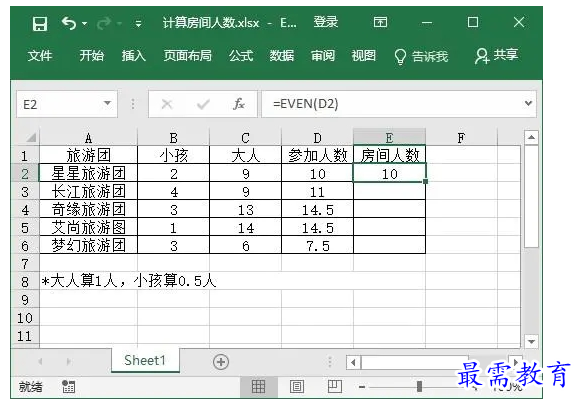Open Ribbon Display Options icon

pos(380,22)
